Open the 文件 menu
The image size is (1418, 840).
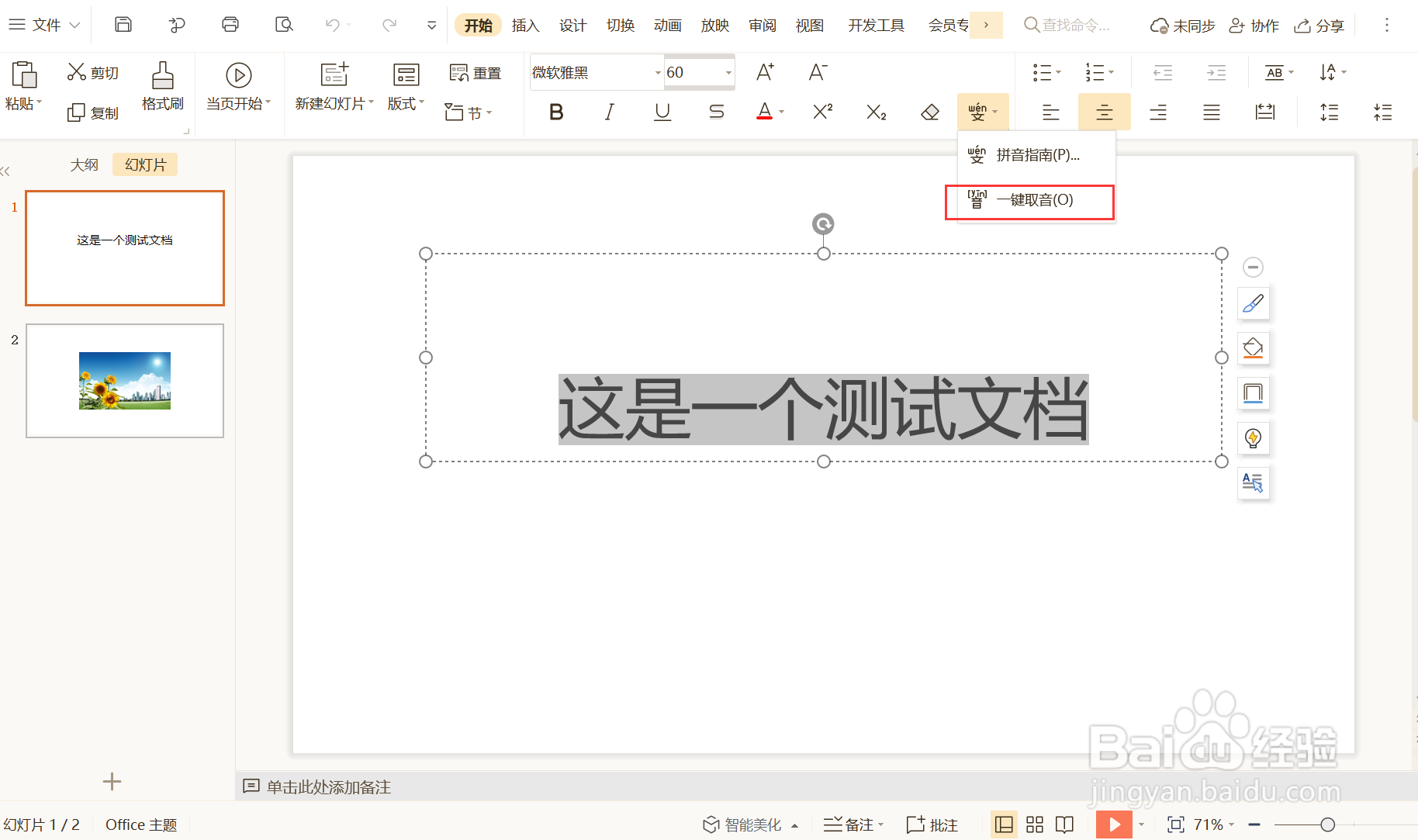(45, 25)
